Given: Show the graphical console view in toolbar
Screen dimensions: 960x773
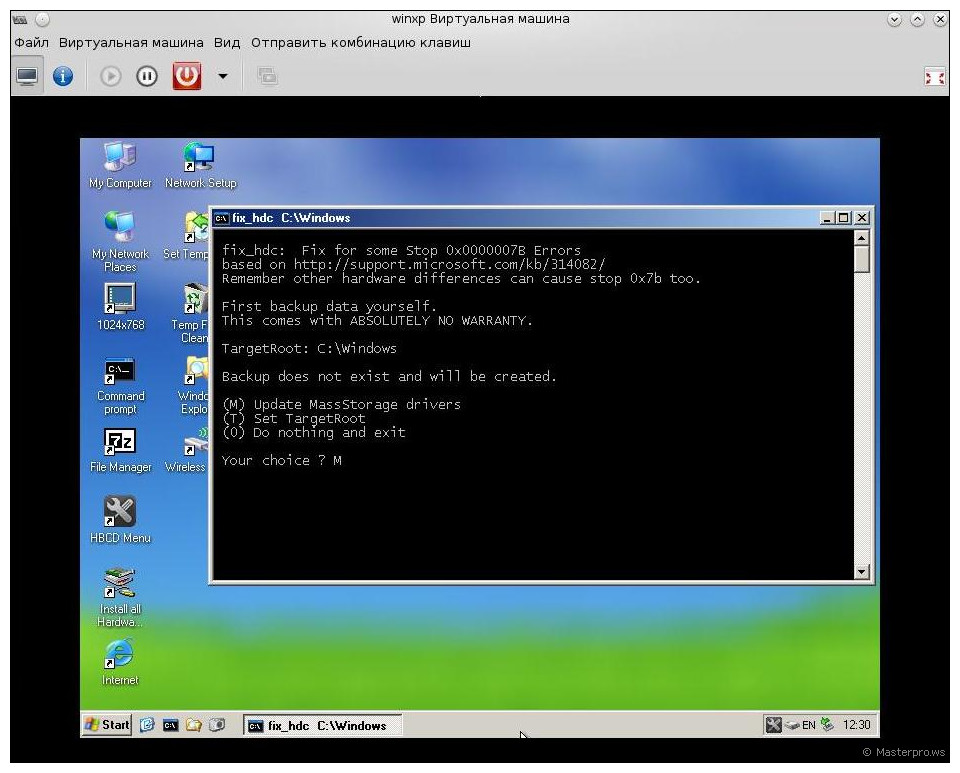Looking at the screenshot, I should (27, 76).
